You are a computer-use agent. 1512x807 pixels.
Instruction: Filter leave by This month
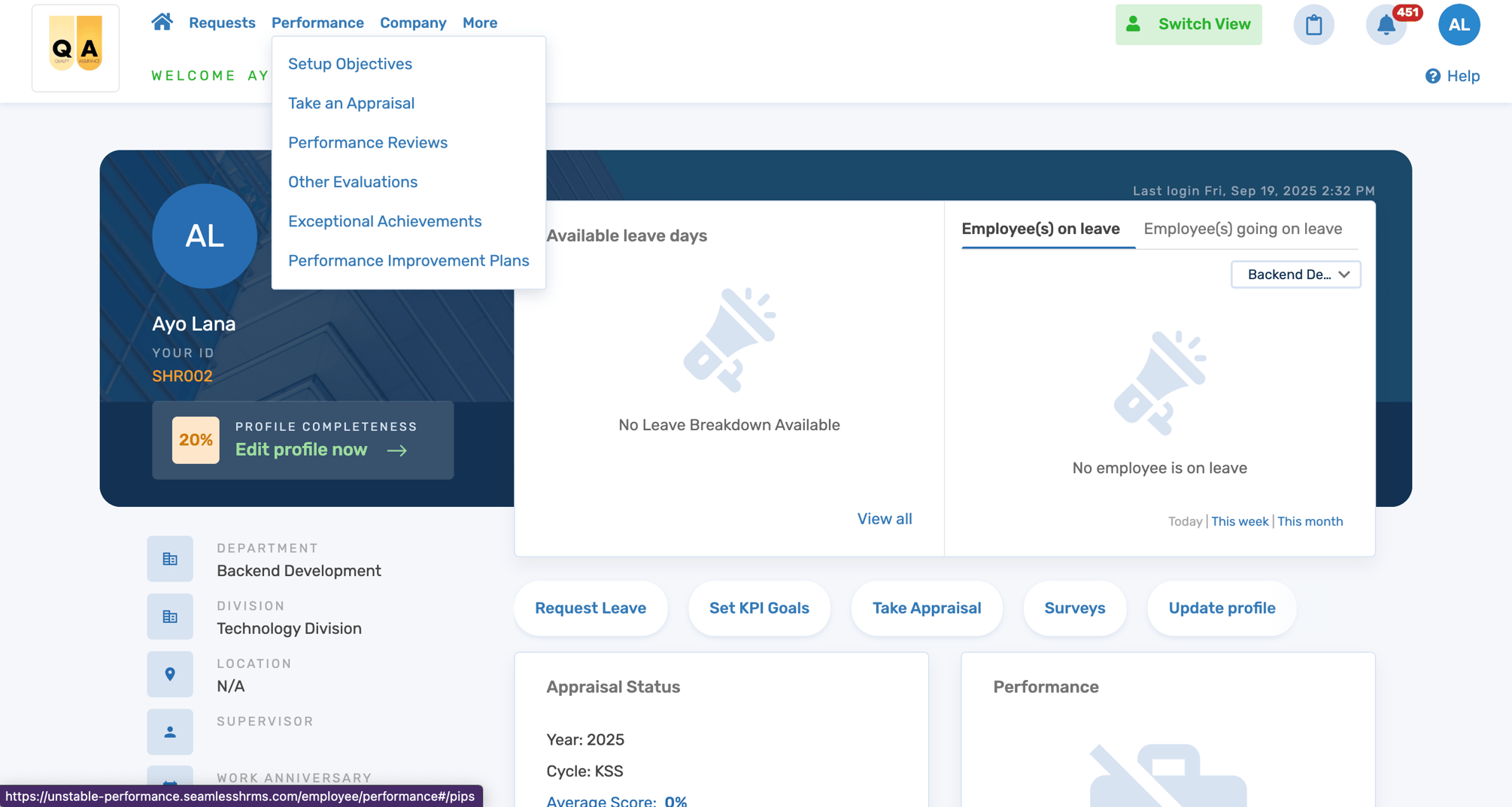click(x=1310, y=521)
